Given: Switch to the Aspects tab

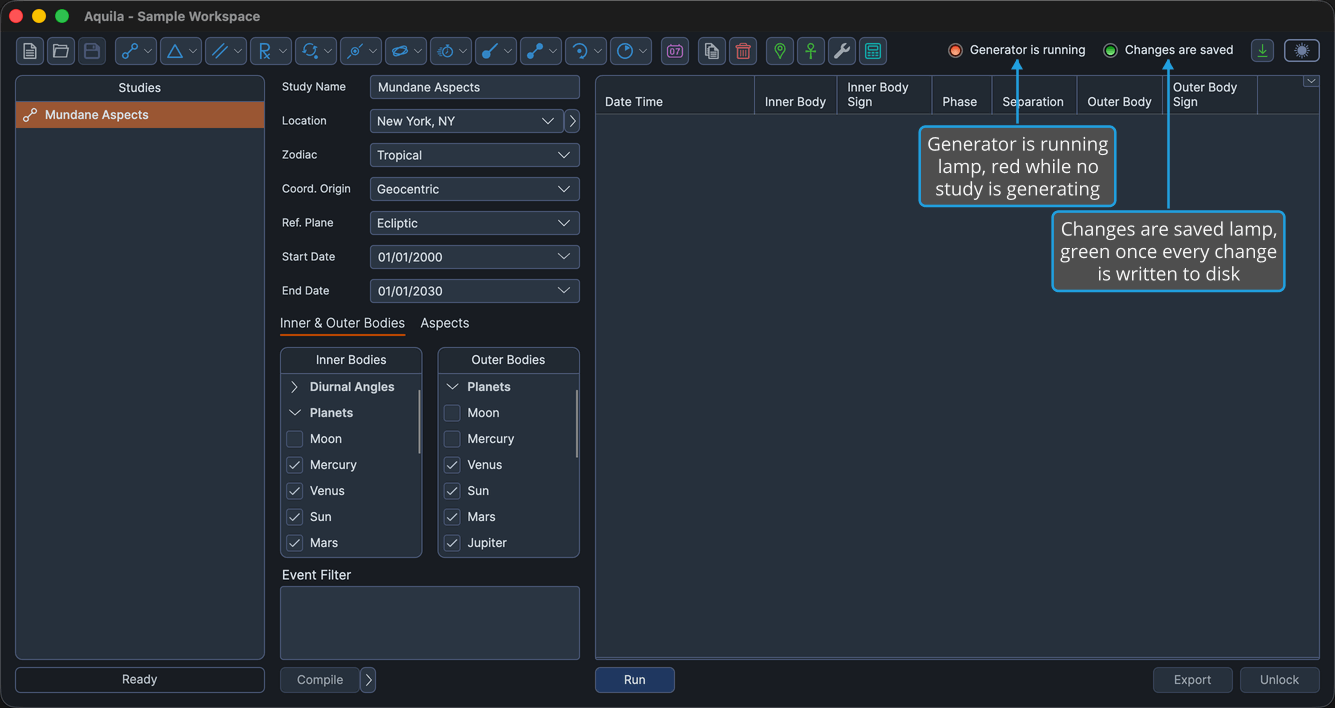Looking at the screenshot, I should click(445, 323).
